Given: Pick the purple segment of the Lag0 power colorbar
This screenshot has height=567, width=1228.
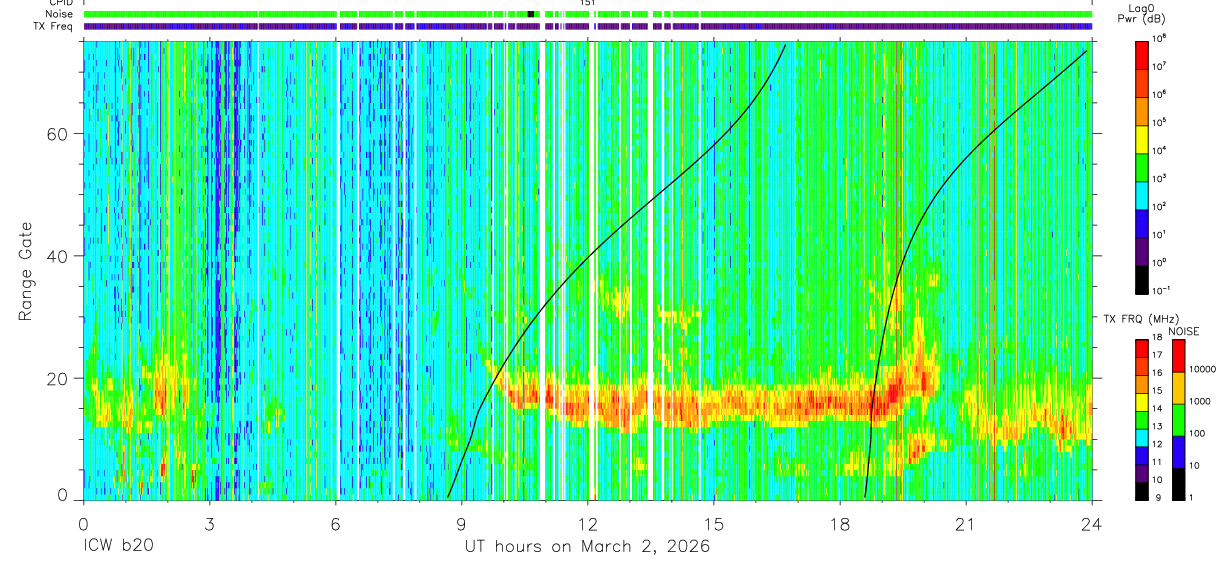Looking at the screenshot, I should click(x=1142, y=250).
